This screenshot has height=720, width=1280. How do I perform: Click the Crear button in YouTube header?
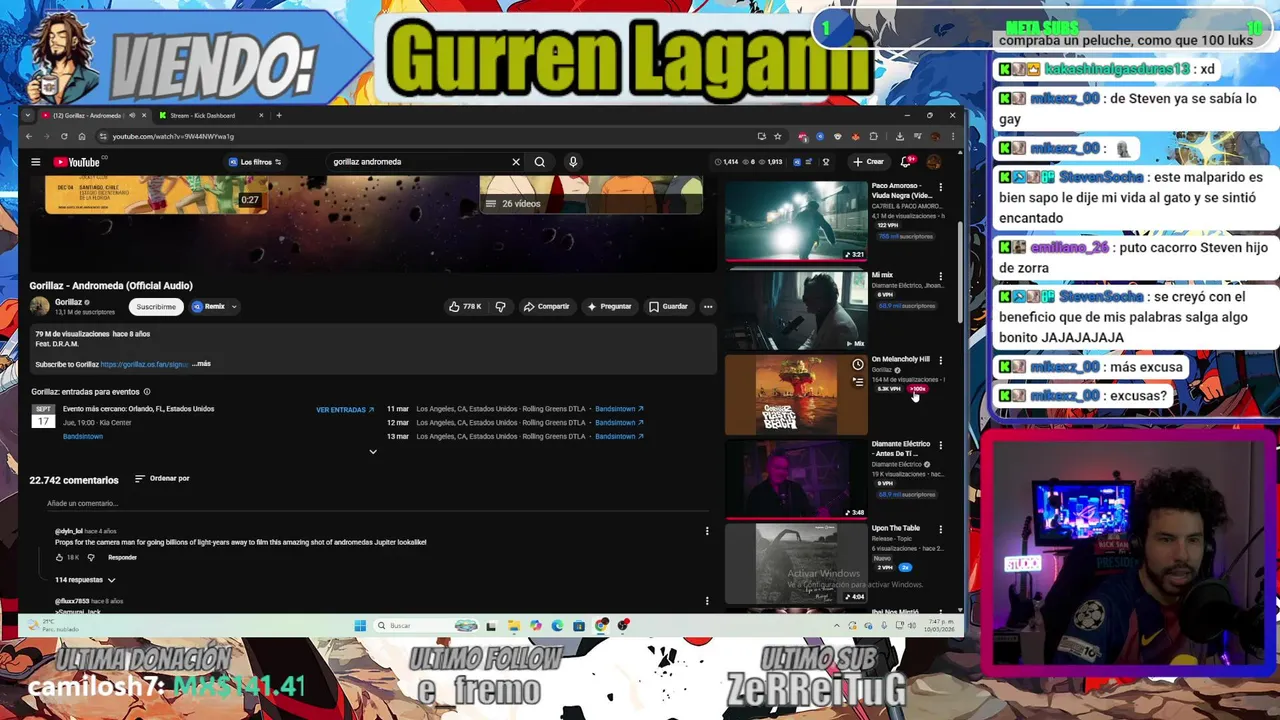click(868, 162)
